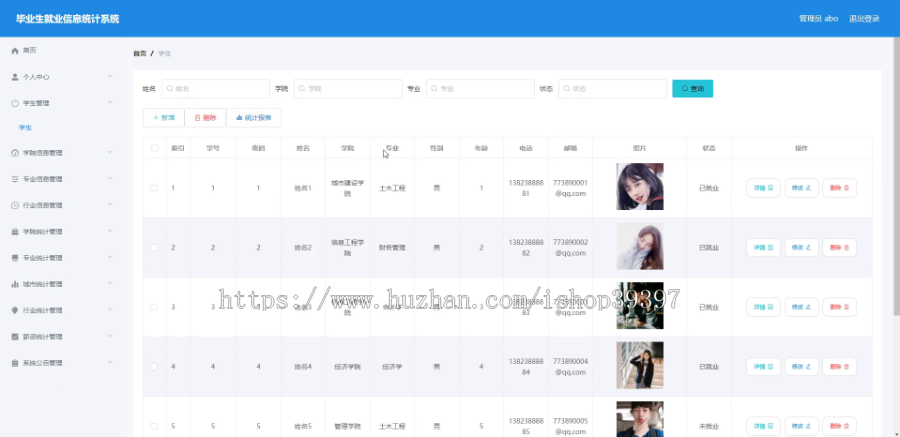
Task: Open the 统计报表 chart report button
Action: (x=254, y=118)
